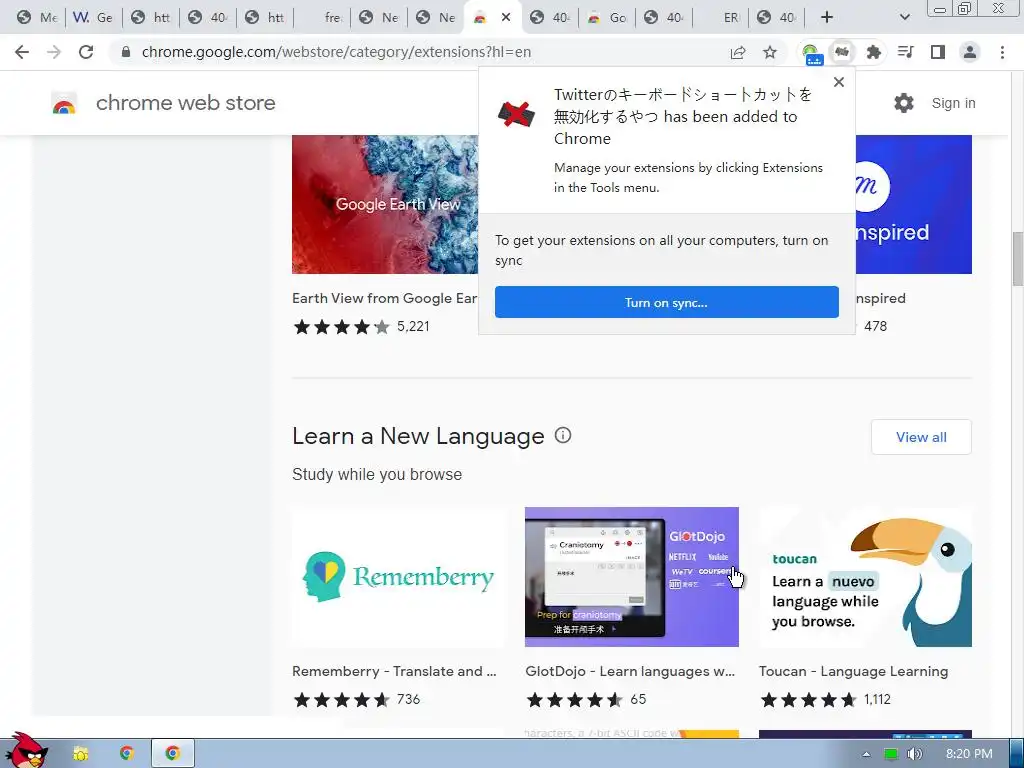Click the Twitter shortcut disabler extension icon

pos(842,52)
